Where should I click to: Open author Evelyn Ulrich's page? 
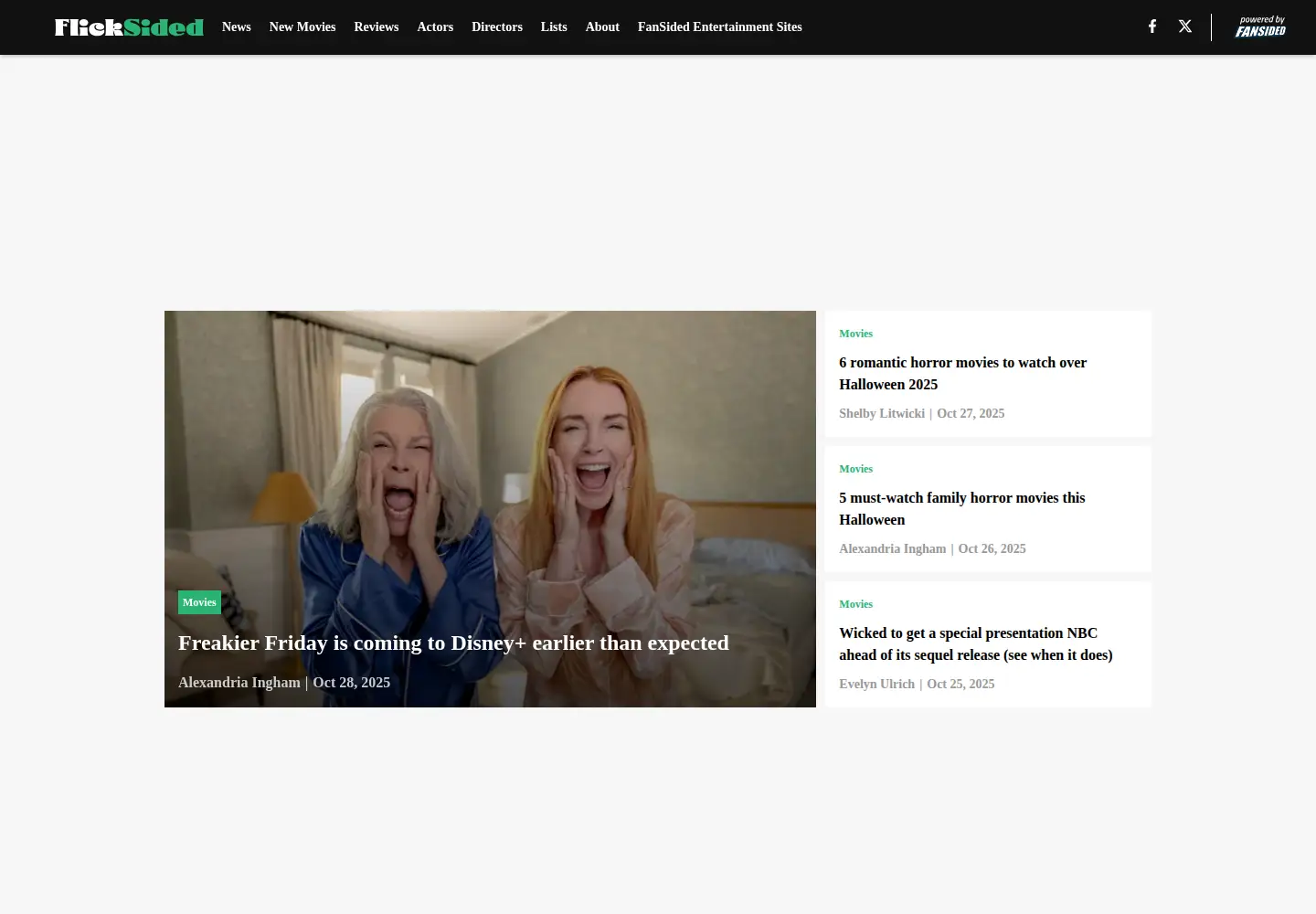coord(877,685)
